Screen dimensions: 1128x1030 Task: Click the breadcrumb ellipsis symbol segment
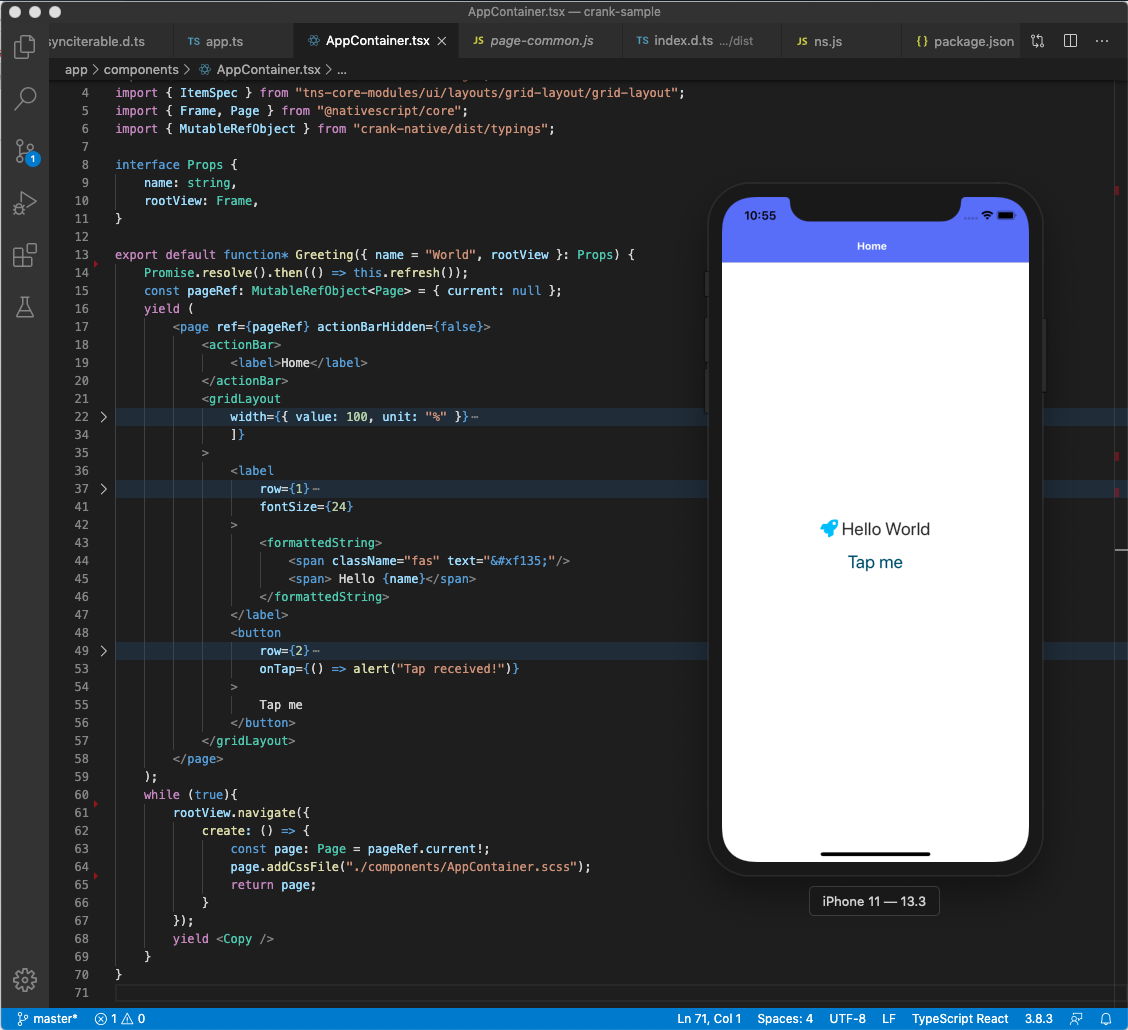(x=342, y=70)
